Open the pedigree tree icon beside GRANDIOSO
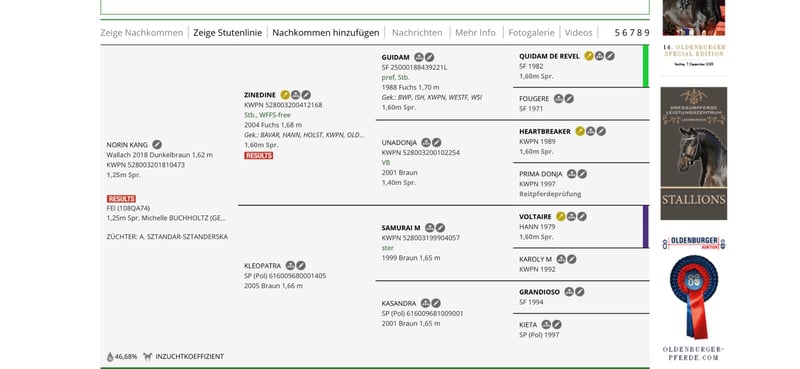Screen dimensions: 800x369 coord(569,292)
